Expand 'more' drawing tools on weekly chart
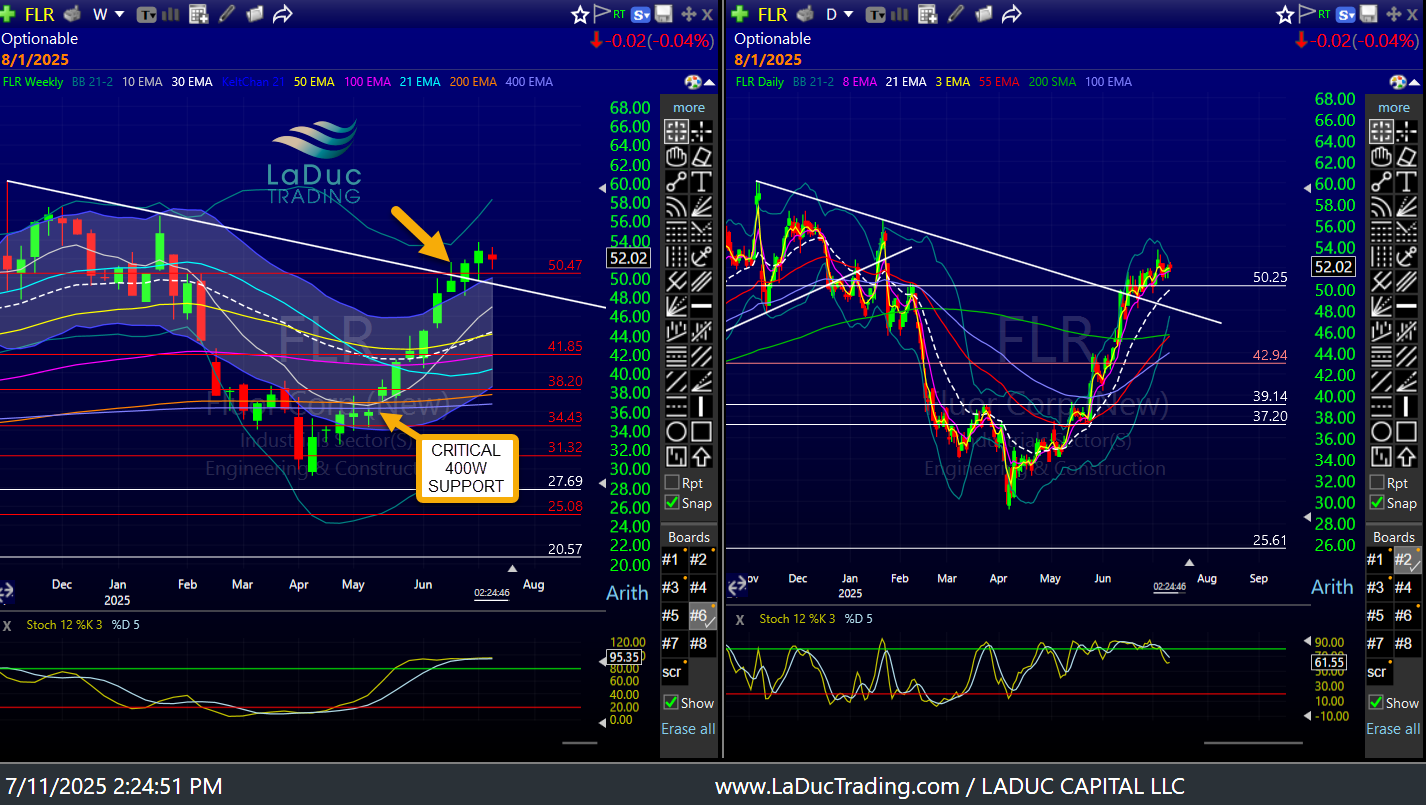 point(689,107)
